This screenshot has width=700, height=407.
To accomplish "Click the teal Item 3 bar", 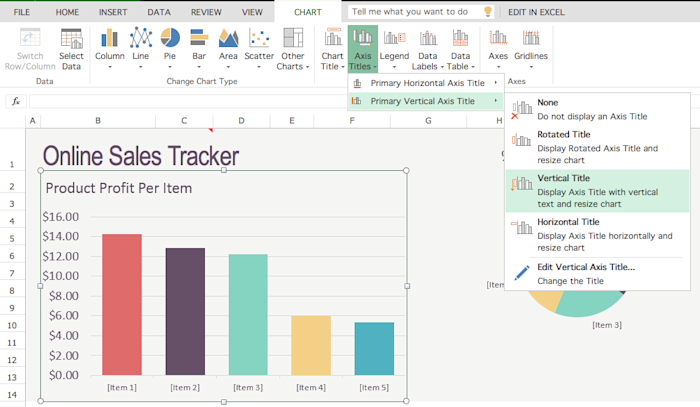I will pos(248,315).
